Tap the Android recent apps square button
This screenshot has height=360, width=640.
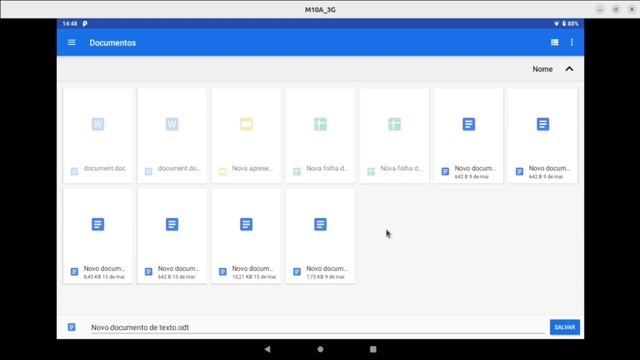373,349
